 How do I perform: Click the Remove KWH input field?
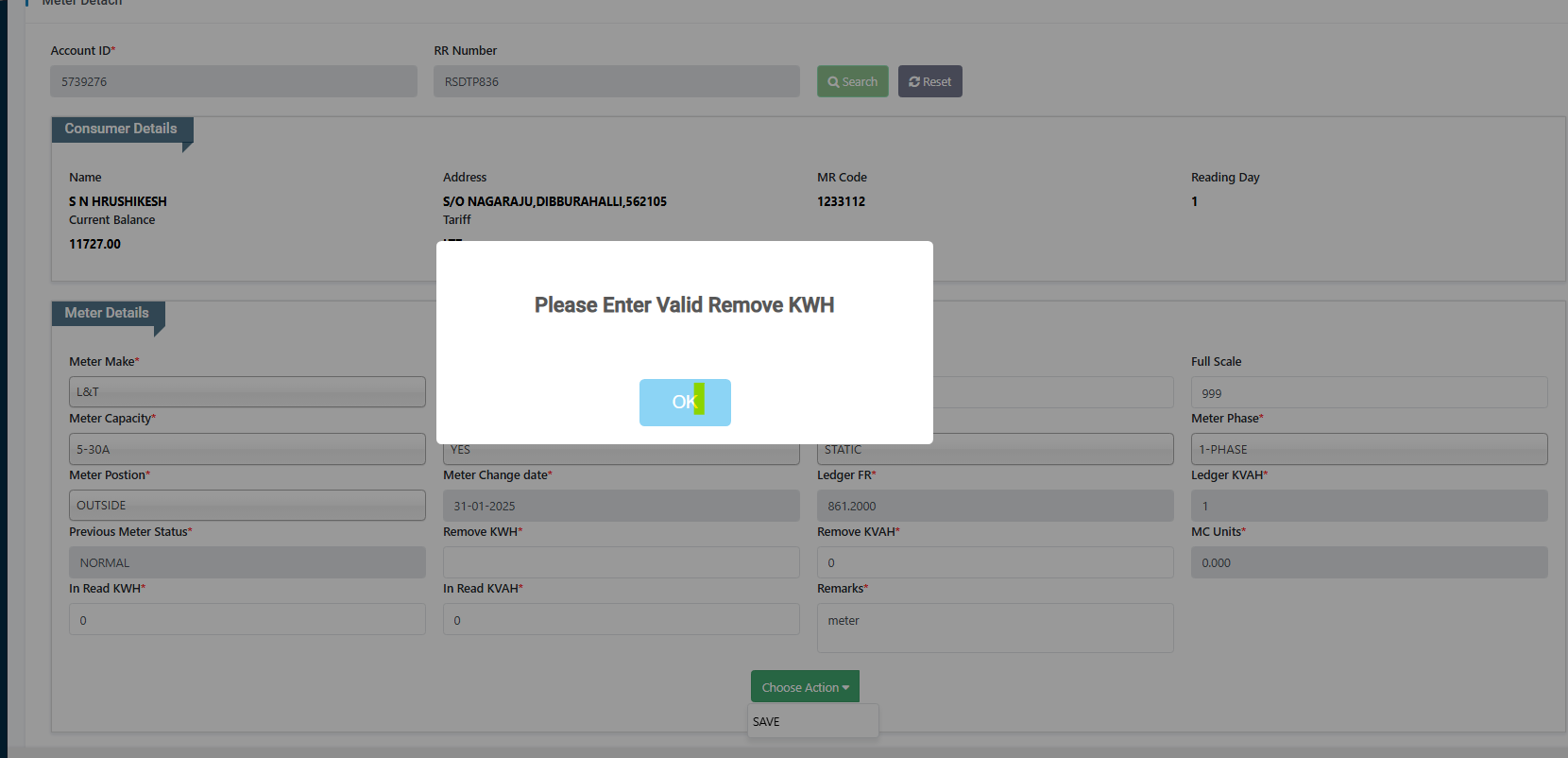[x=622, y=562]
